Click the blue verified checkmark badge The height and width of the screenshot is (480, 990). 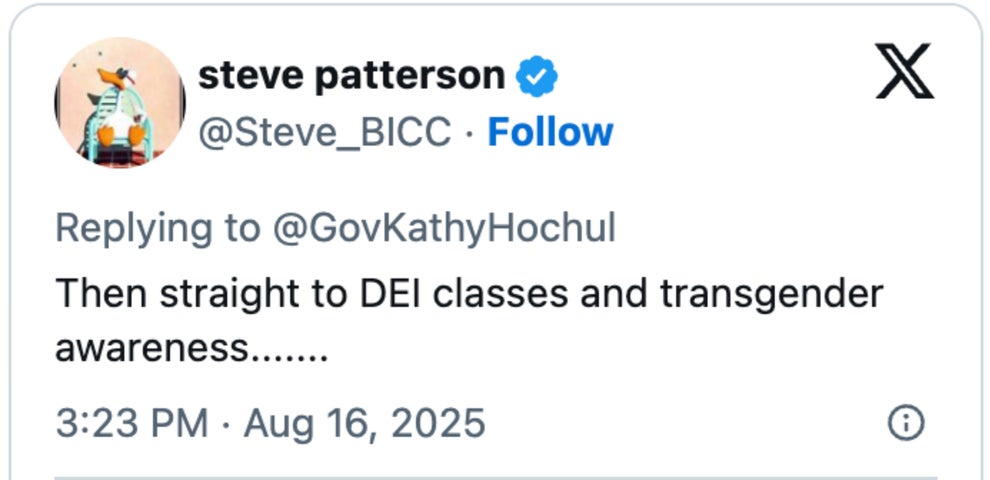coord(536,76)
